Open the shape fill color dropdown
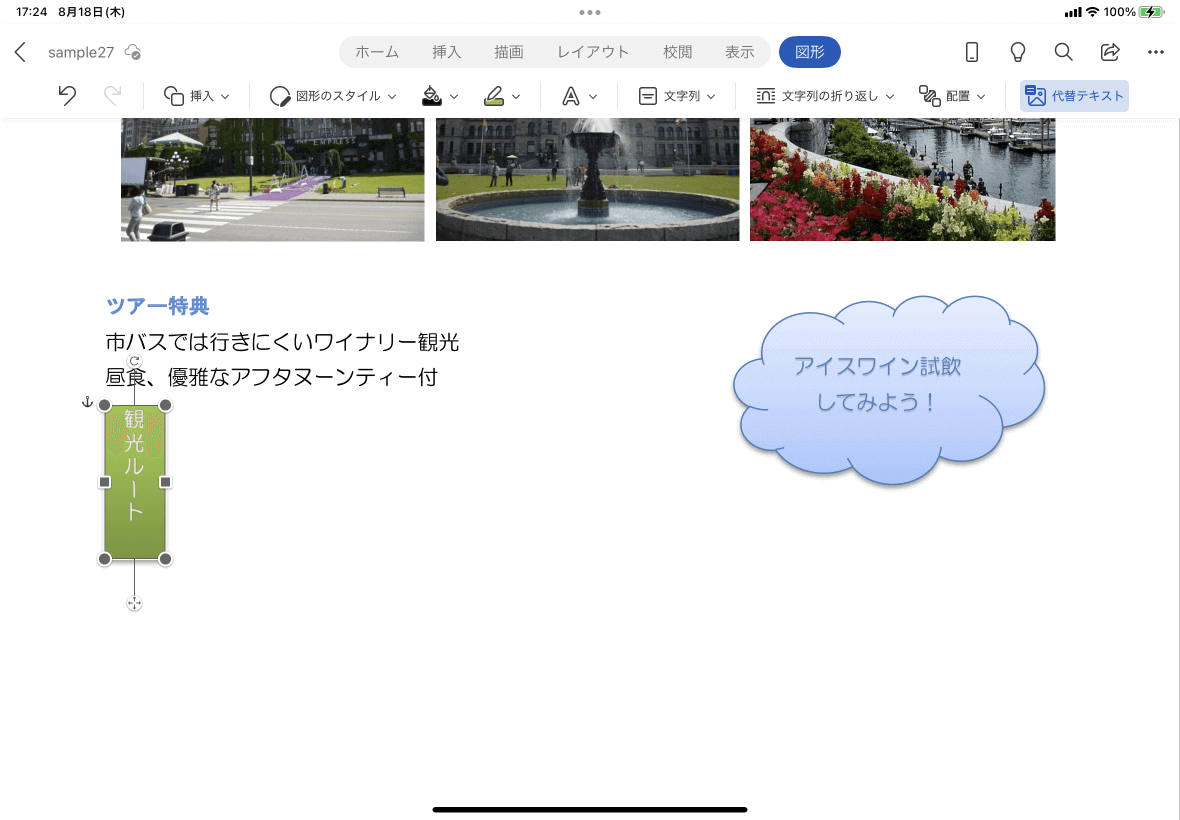 pyautogui.click(x=454, y=96)
